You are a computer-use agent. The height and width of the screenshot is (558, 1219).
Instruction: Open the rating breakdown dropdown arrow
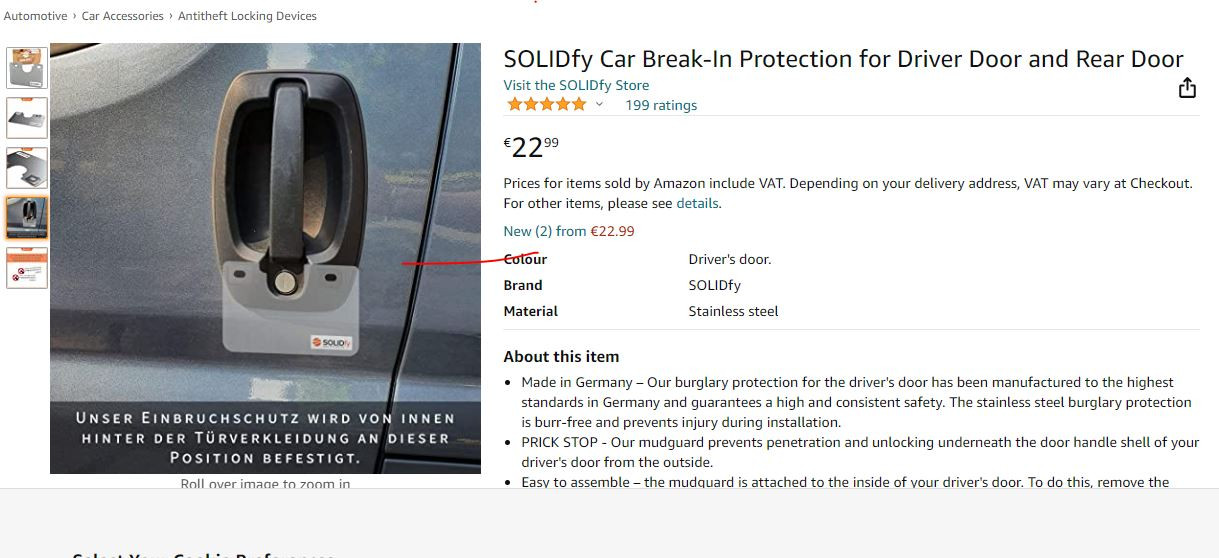pyautogui.click(x=600, y=105)
